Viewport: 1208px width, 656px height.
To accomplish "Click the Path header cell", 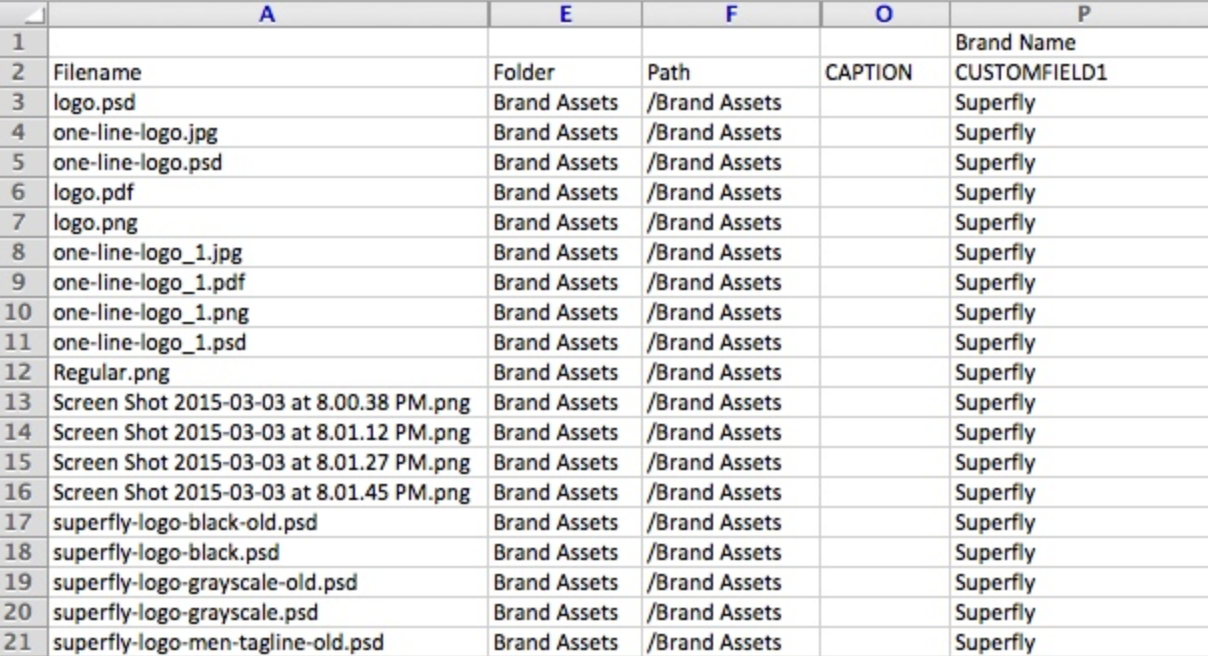I will 731,72.
